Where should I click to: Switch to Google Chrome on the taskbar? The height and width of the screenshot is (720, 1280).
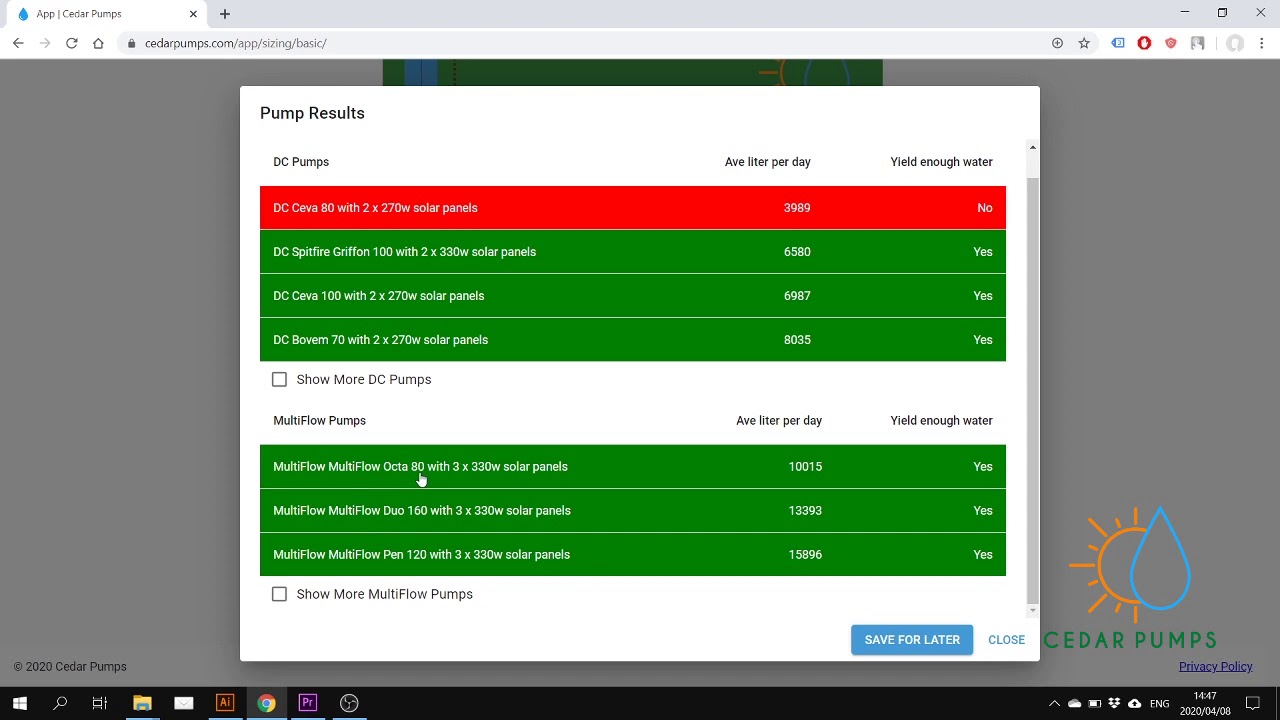click(266, 703)
